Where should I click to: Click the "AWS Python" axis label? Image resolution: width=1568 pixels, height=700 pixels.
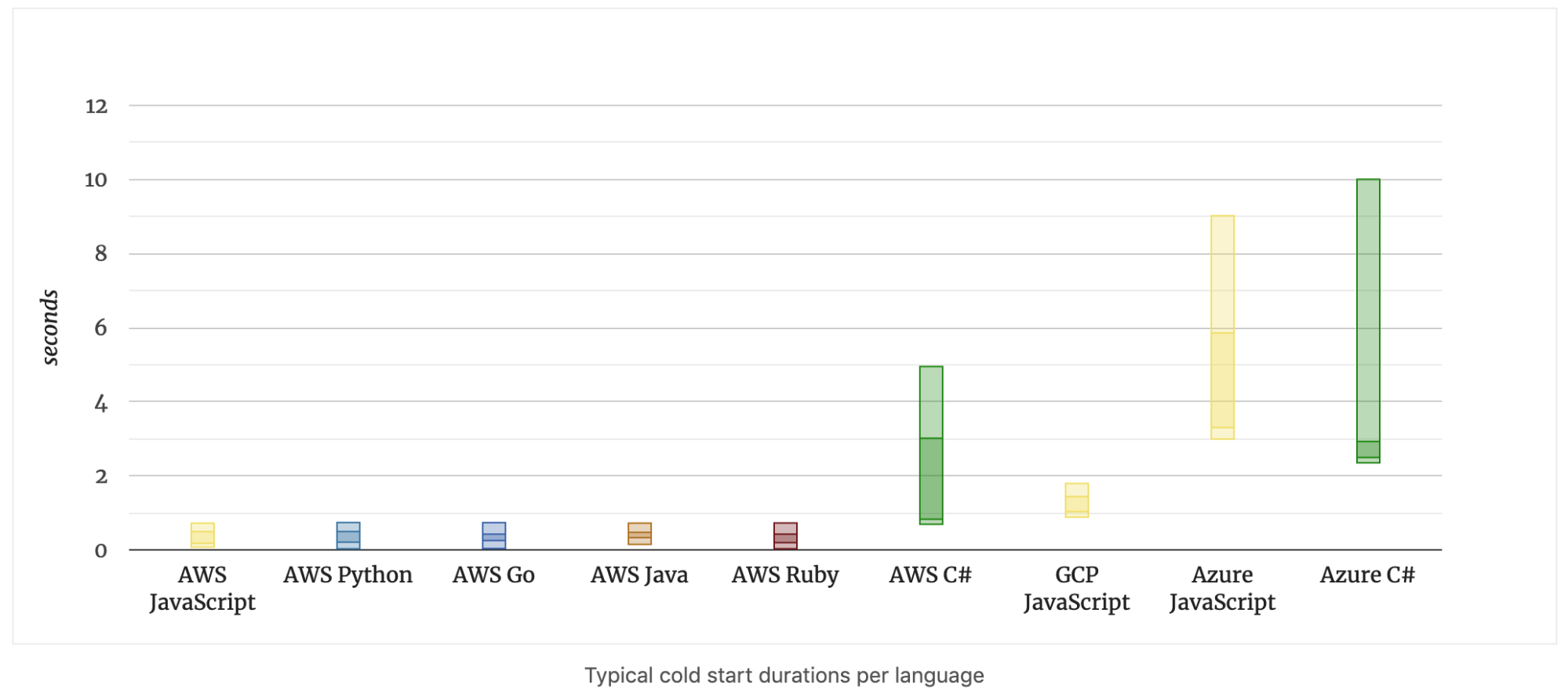(x=347, y=575)
